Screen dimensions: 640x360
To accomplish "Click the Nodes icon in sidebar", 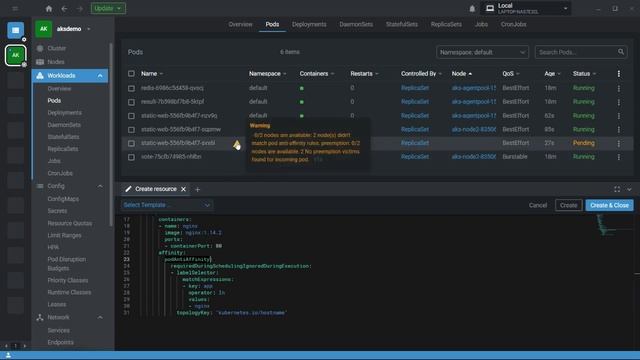I will point(40,62).
